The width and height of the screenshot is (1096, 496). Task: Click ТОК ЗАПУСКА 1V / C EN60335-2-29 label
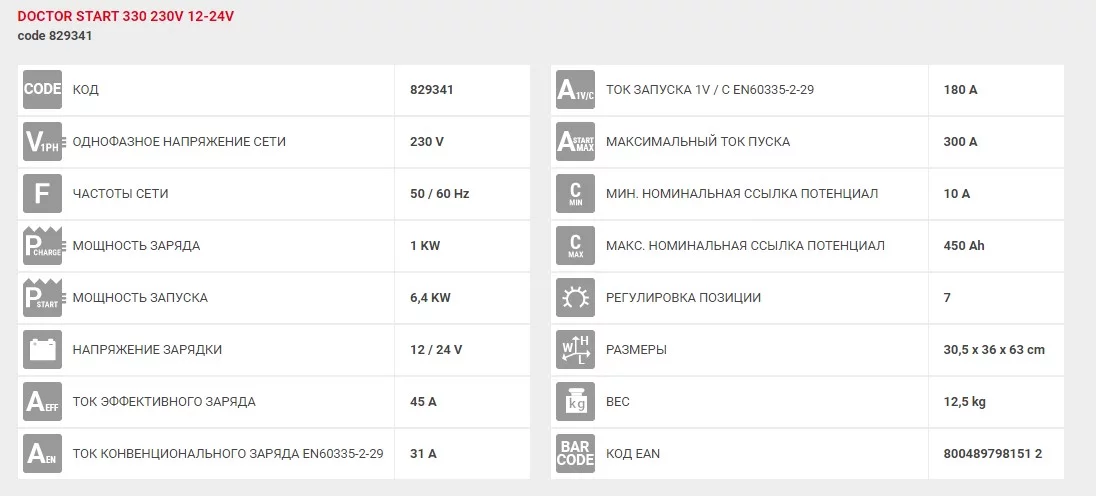coord(710,90)
